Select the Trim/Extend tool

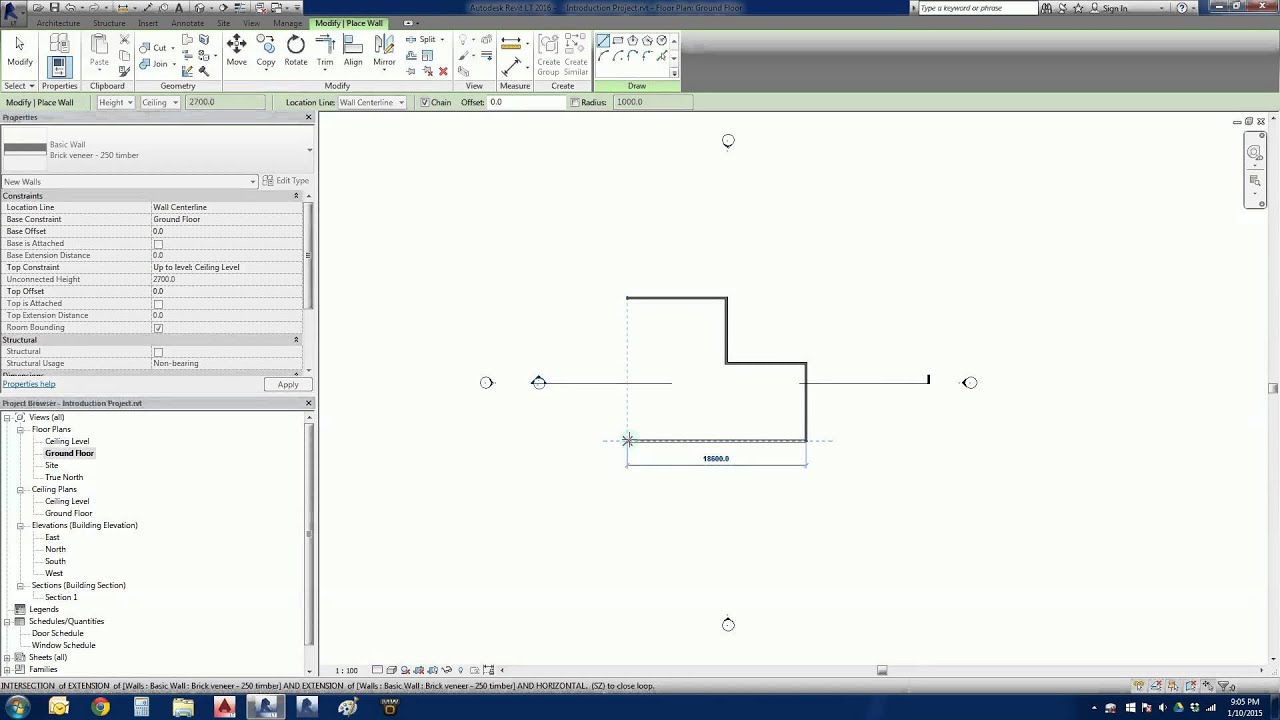(325, 50)
